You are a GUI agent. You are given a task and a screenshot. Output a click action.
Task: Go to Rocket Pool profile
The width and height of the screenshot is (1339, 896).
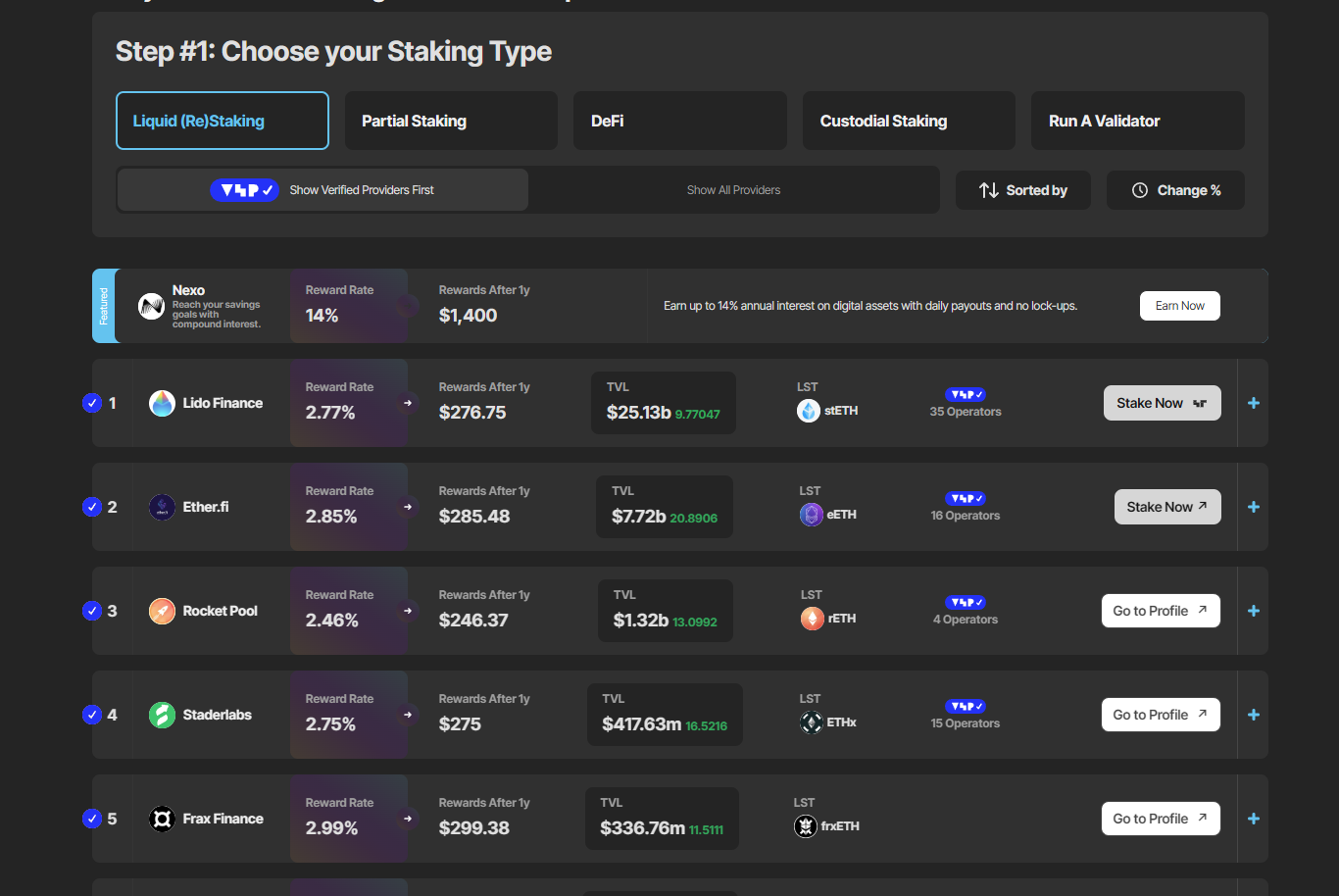point(1161,611)
